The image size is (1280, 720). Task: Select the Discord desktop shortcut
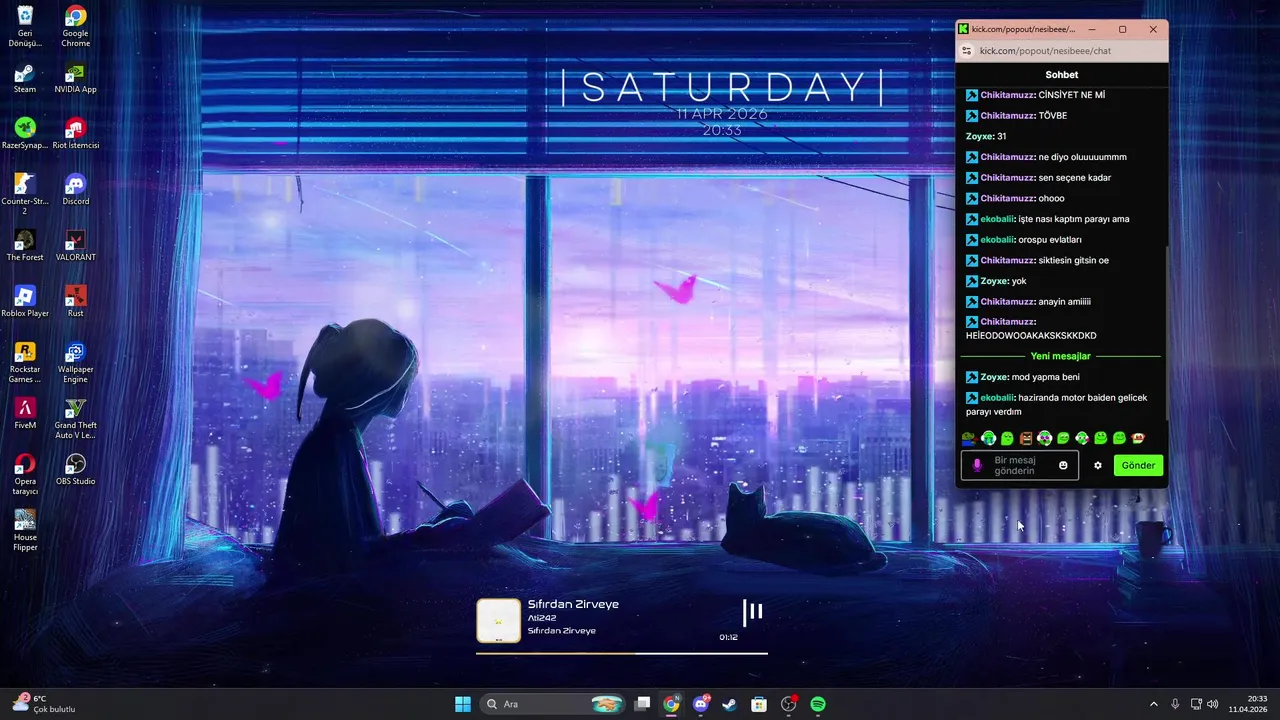75,190
